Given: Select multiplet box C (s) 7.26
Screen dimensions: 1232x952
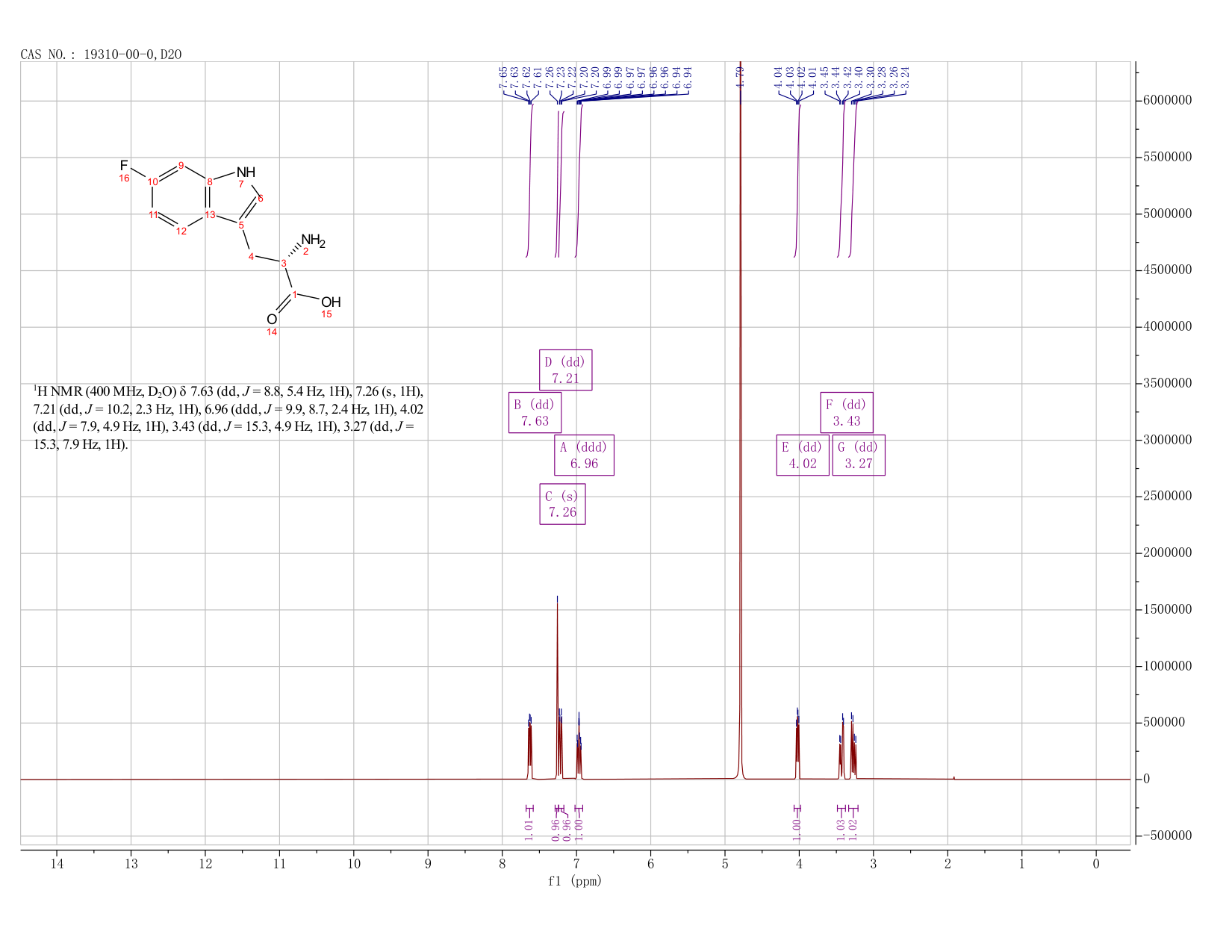Looking at the screenshot, I should pyautogui.click(x=562, y=504).
